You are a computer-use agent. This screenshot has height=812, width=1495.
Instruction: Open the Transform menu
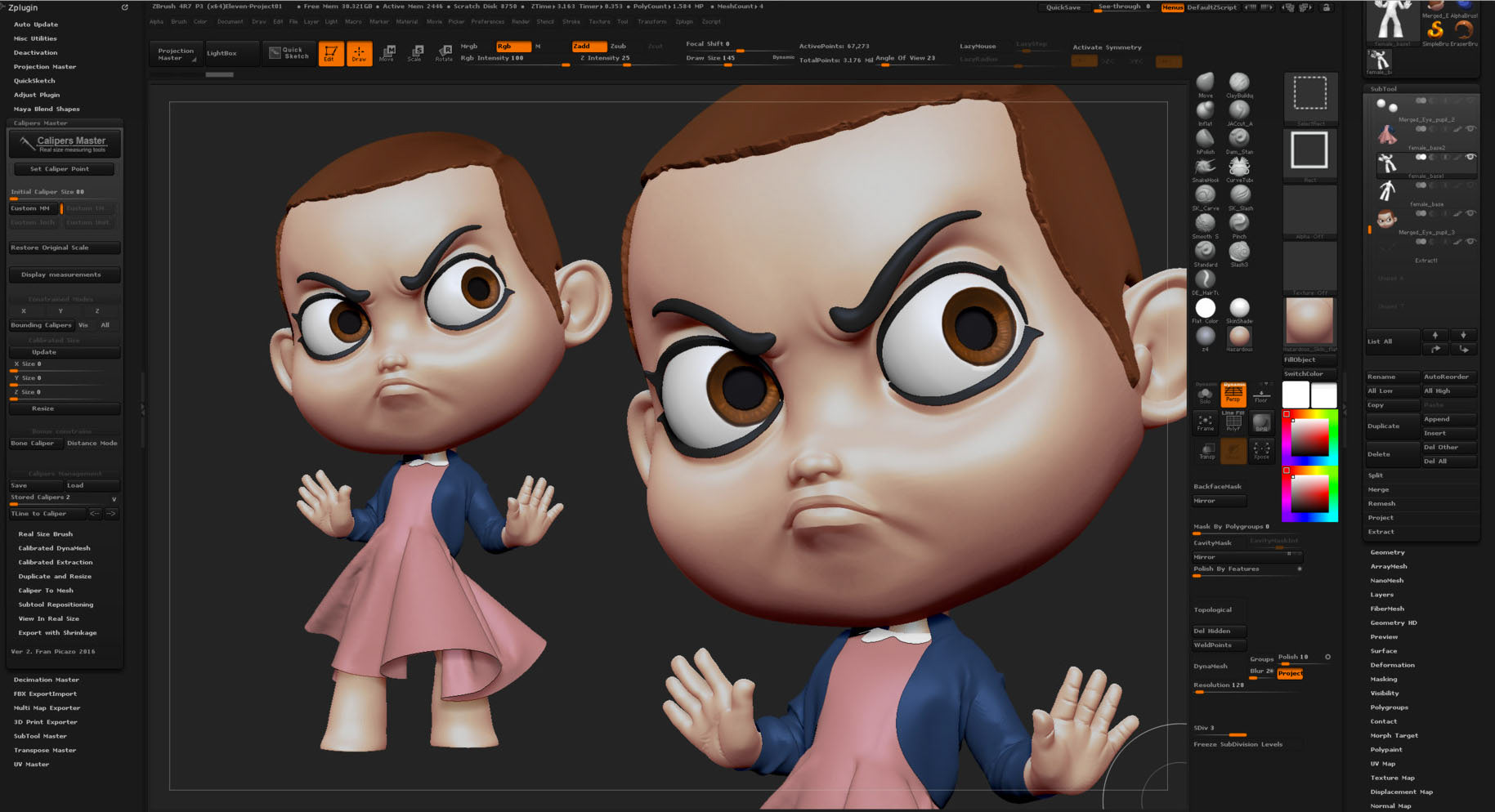pyautogui.click(x=651, y=22)
